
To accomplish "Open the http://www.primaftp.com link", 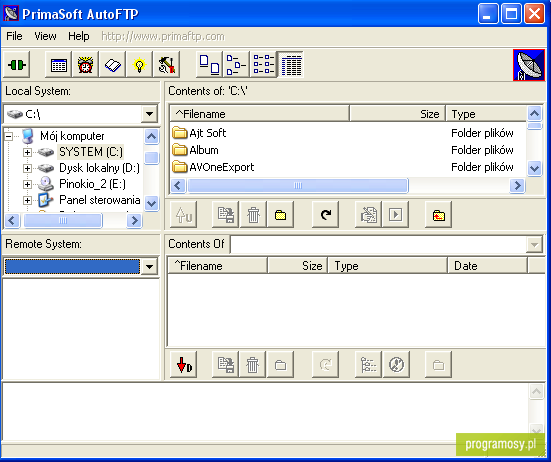I will pyautogui.click(x=163, y=36).
